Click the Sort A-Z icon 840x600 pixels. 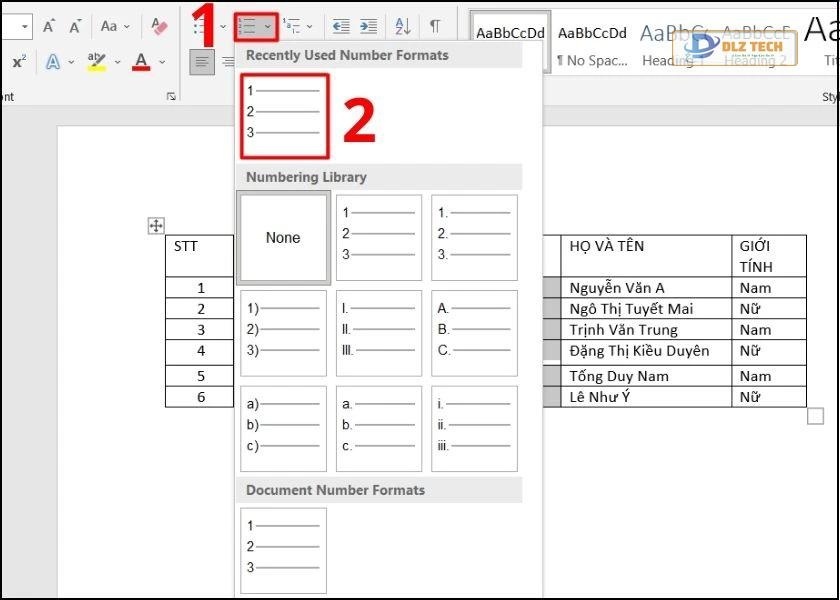pyautogui.click(x=402, y=26)
